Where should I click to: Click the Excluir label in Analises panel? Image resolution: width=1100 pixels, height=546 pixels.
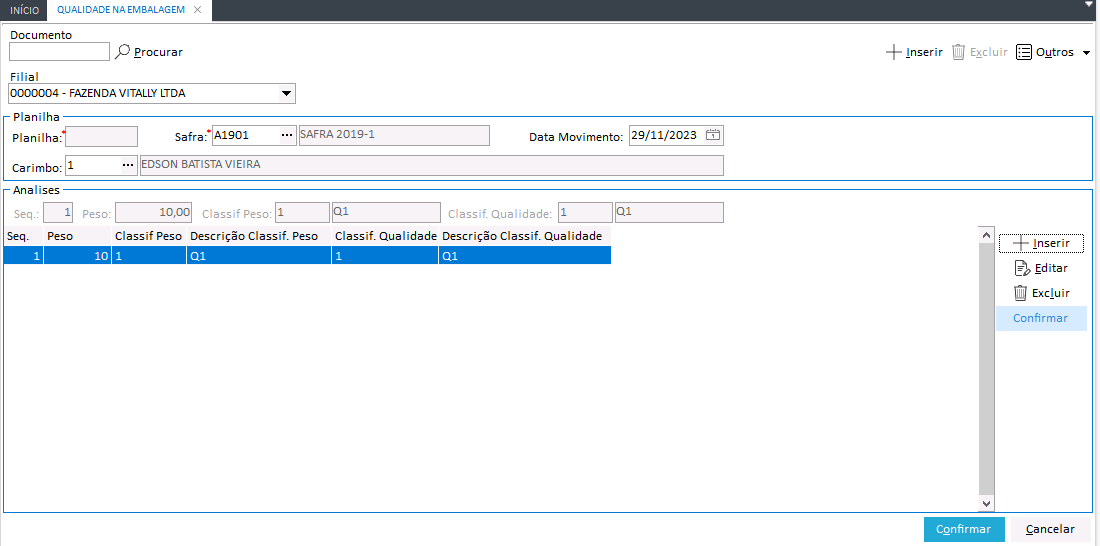click(1051, 293)
